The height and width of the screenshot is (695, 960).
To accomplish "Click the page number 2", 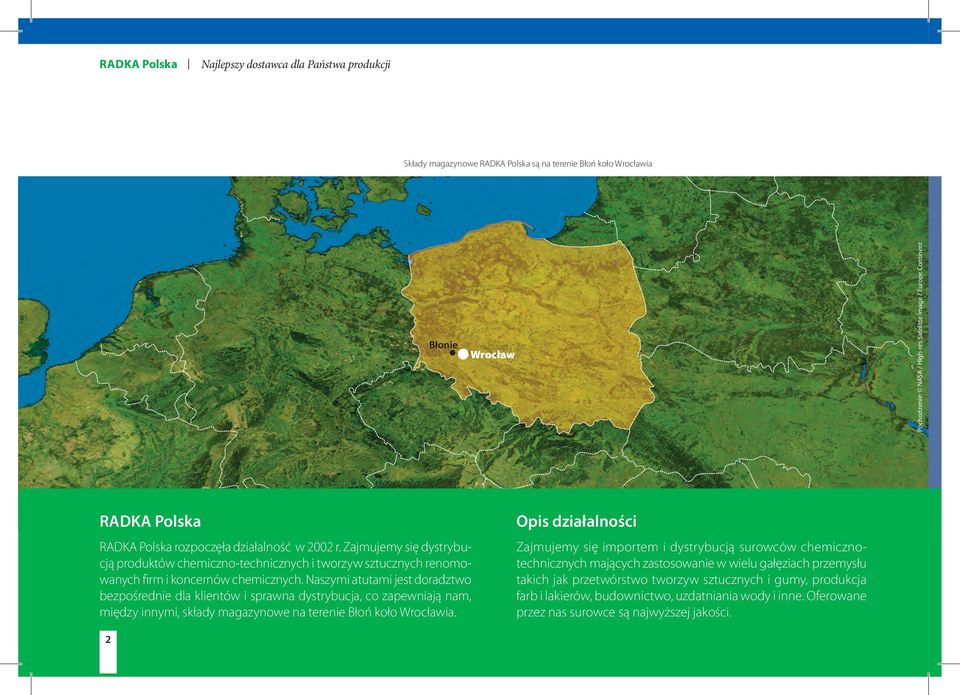I will (x=108, y=639).
